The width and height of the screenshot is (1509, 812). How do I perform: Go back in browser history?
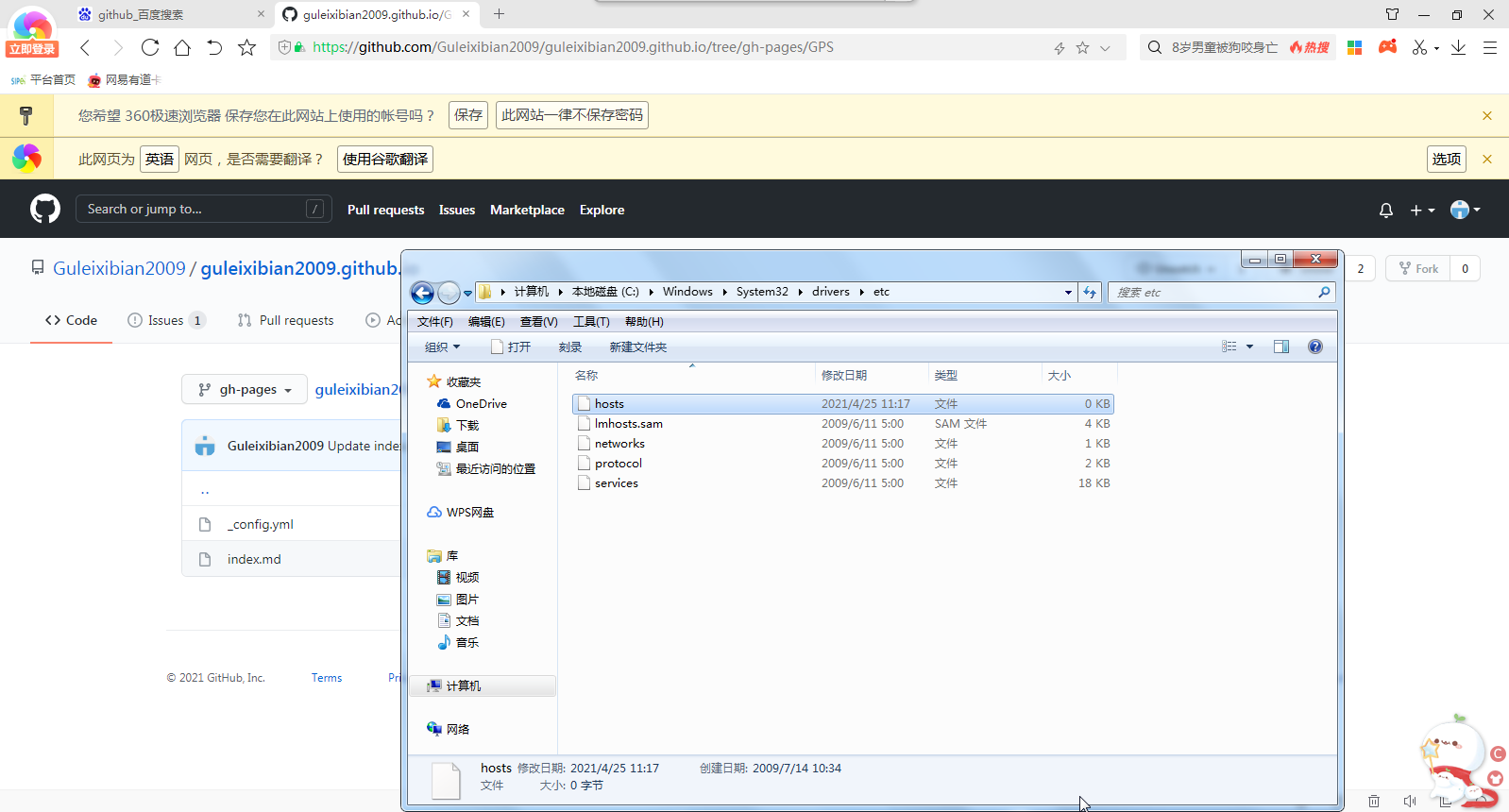click(85, 47)
